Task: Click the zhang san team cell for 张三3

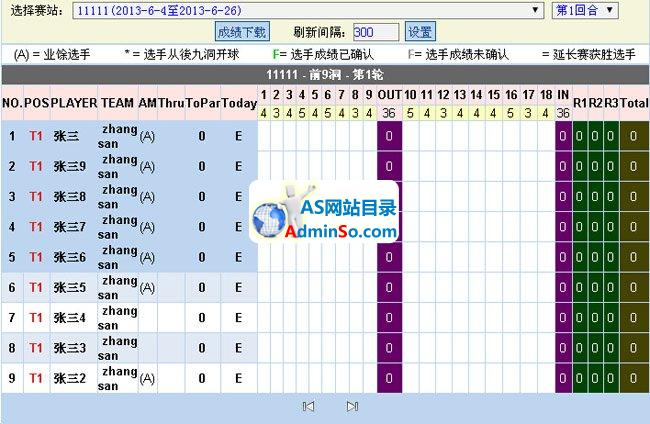Action: (118, 348)
